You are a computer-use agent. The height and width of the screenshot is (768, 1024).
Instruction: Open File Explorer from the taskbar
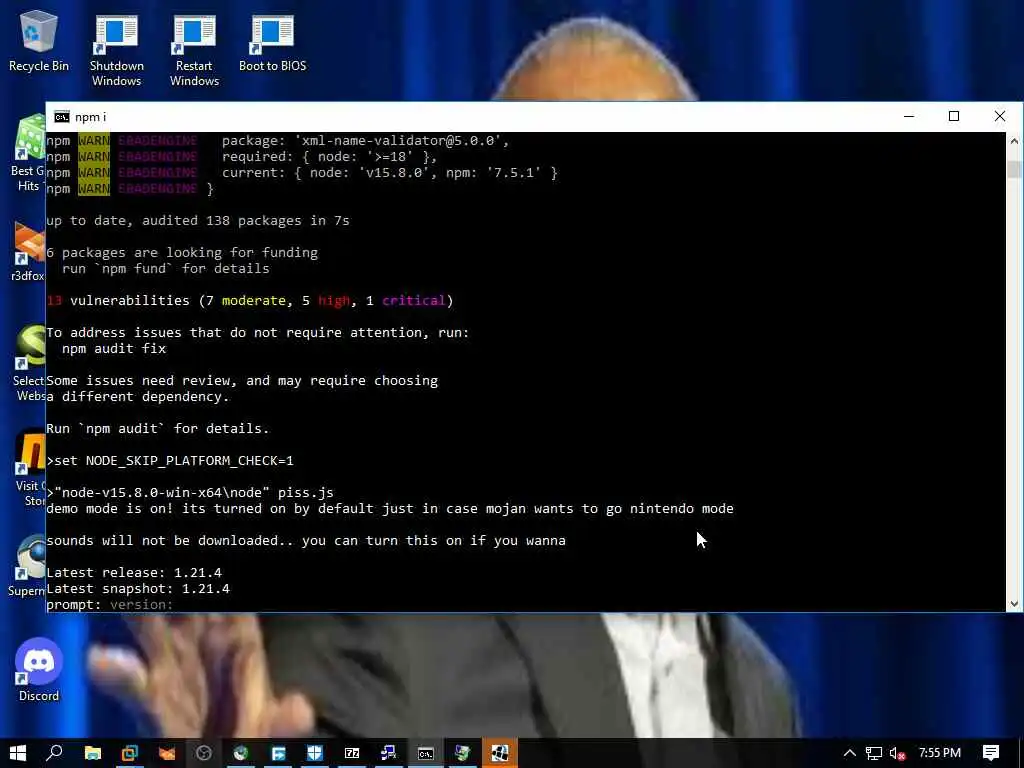[x=93, y=753]
